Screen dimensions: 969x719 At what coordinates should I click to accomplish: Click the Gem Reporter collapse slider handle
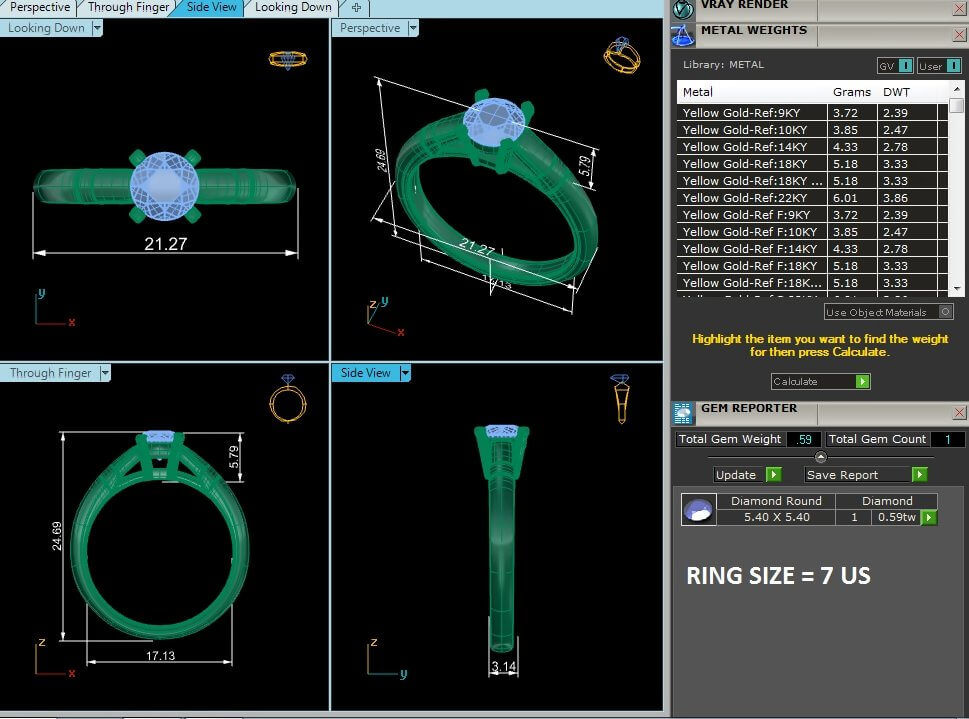pyautogui.click(x=820, y=457)
